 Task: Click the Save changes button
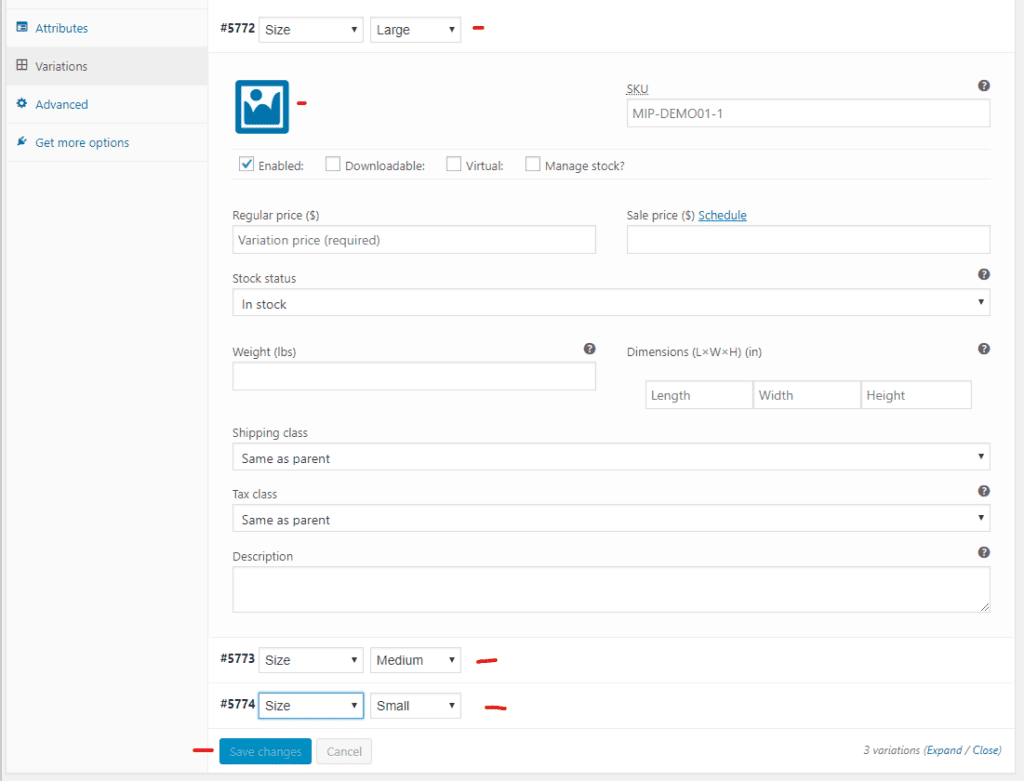pos(265,752)
